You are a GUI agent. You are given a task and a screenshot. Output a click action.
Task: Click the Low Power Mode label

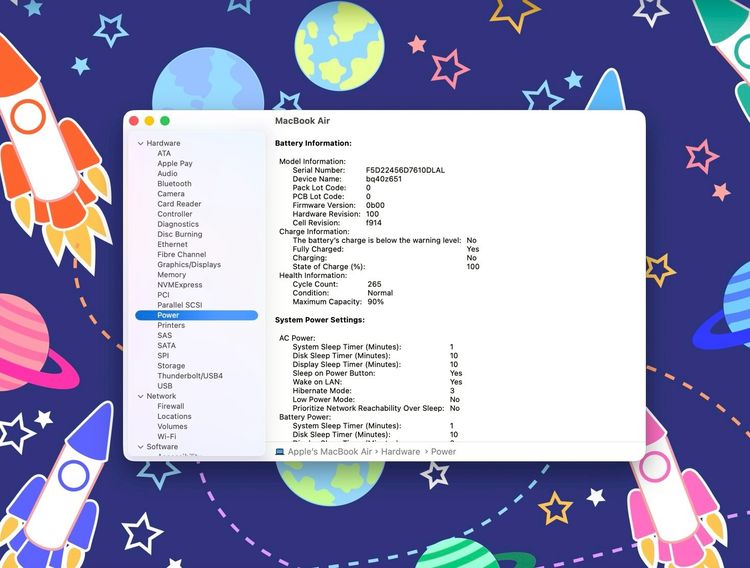[x=324, y=400]
